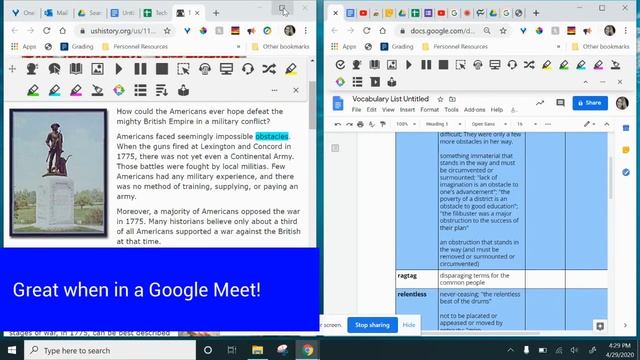Open the Format menu in Google Docs

tap(429, 110)
